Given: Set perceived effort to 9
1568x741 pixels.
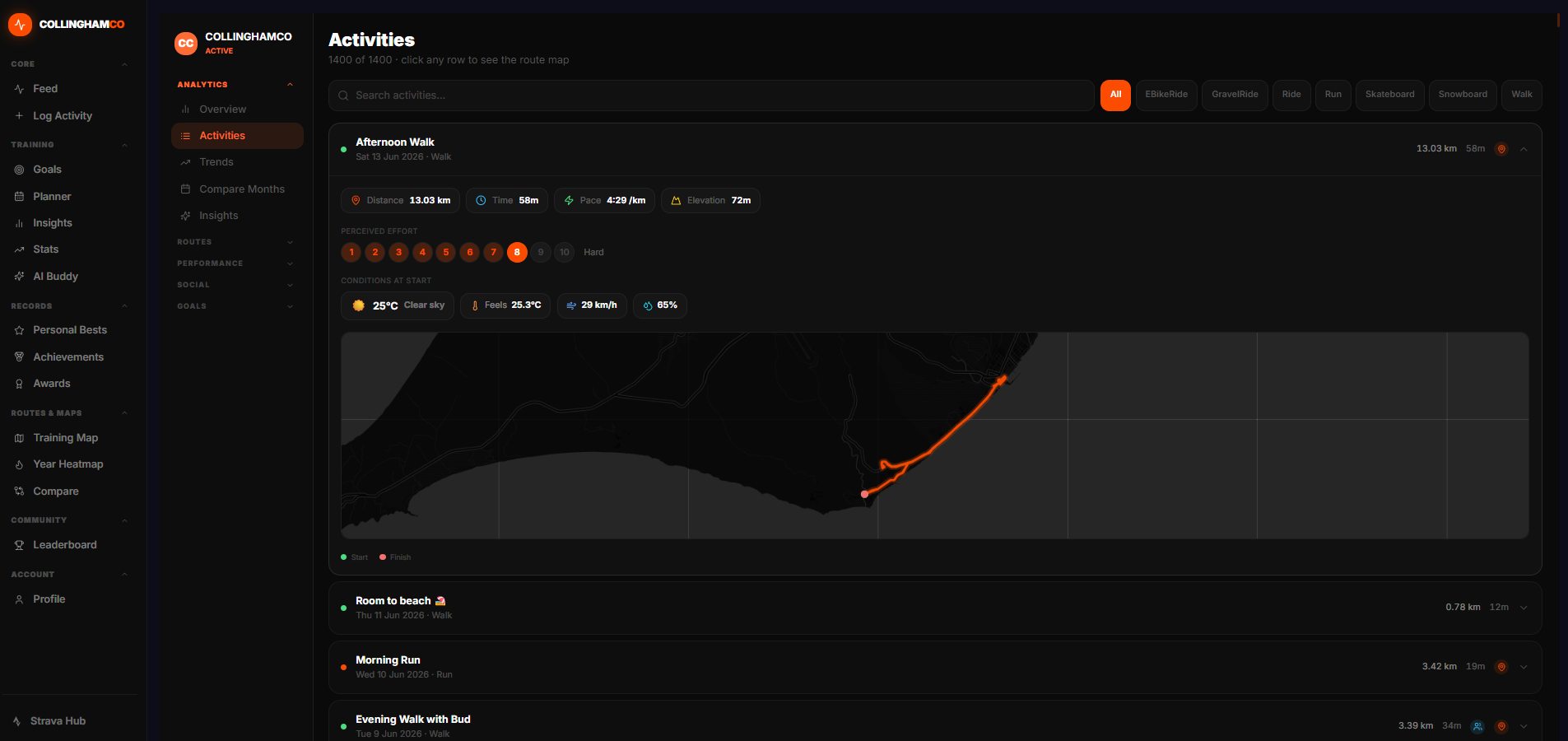Looking at the screenshot, I should tap(541, 252).
